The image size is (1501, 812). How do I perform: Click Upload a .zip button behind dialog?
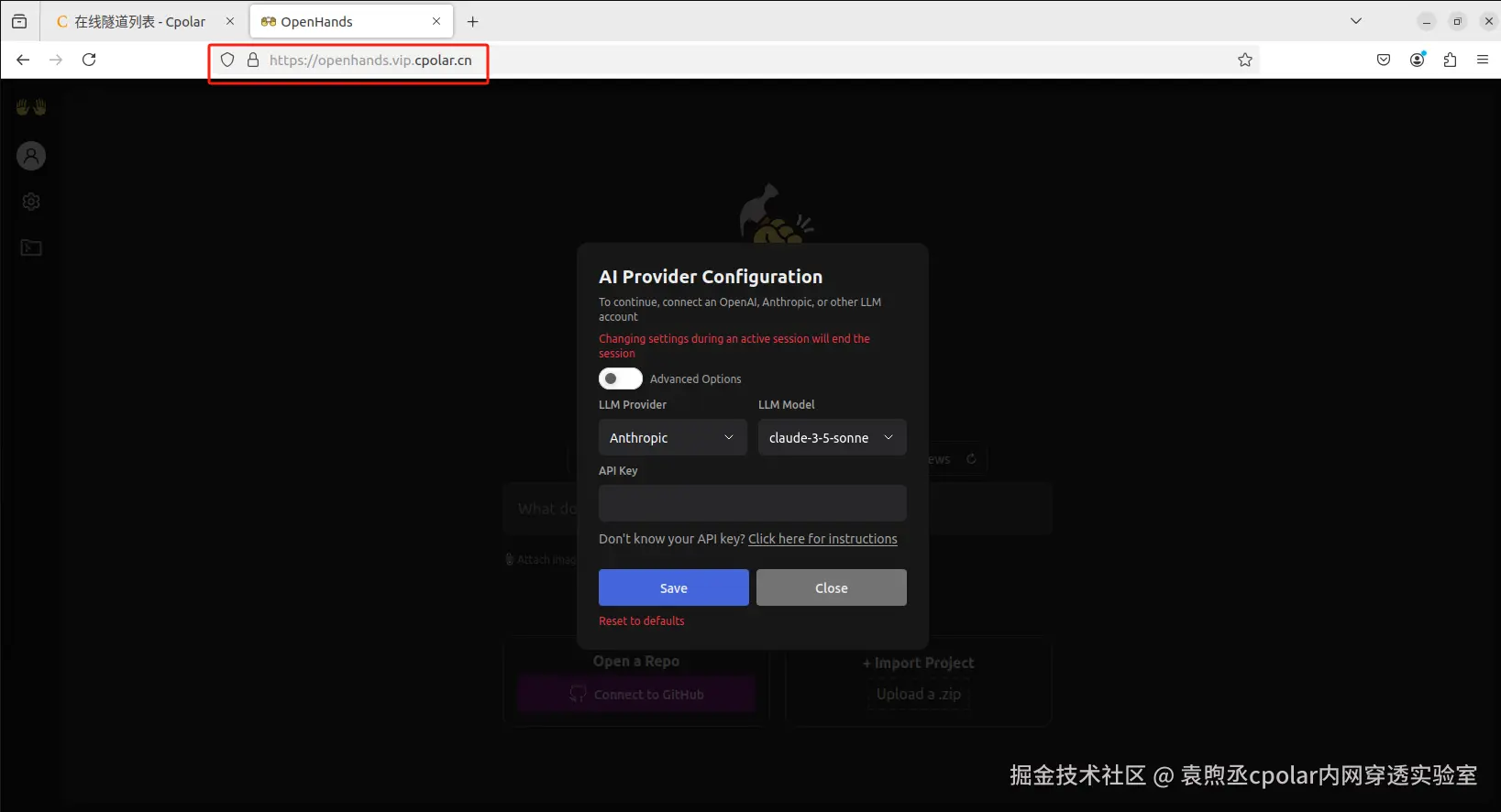coord(919,694)
